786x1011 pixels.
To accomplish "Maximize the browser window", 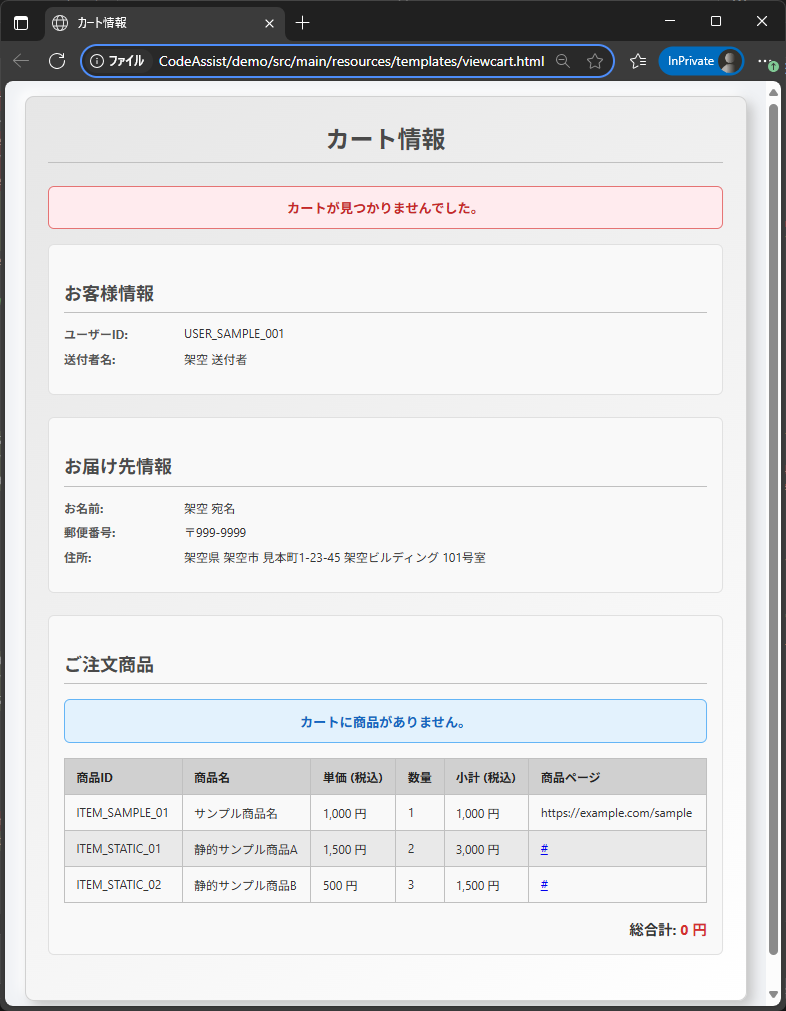I will (716, 21).
